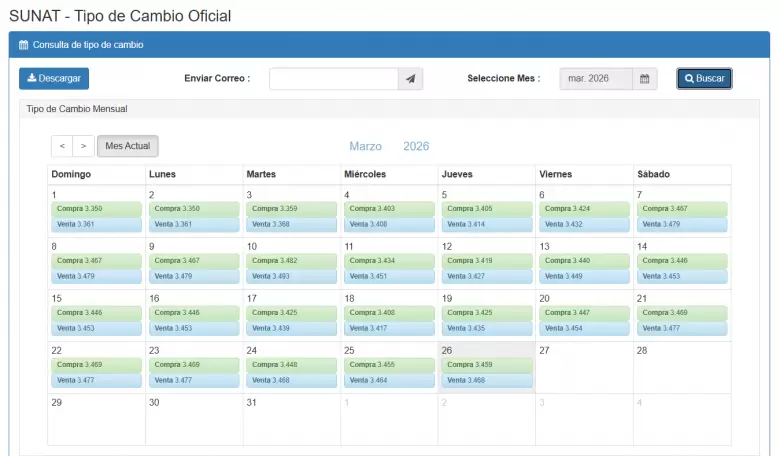Choose Compra 3.482 on Tuesday March 10
Viewport: 780px width, 456px height.
coord(292,261)
